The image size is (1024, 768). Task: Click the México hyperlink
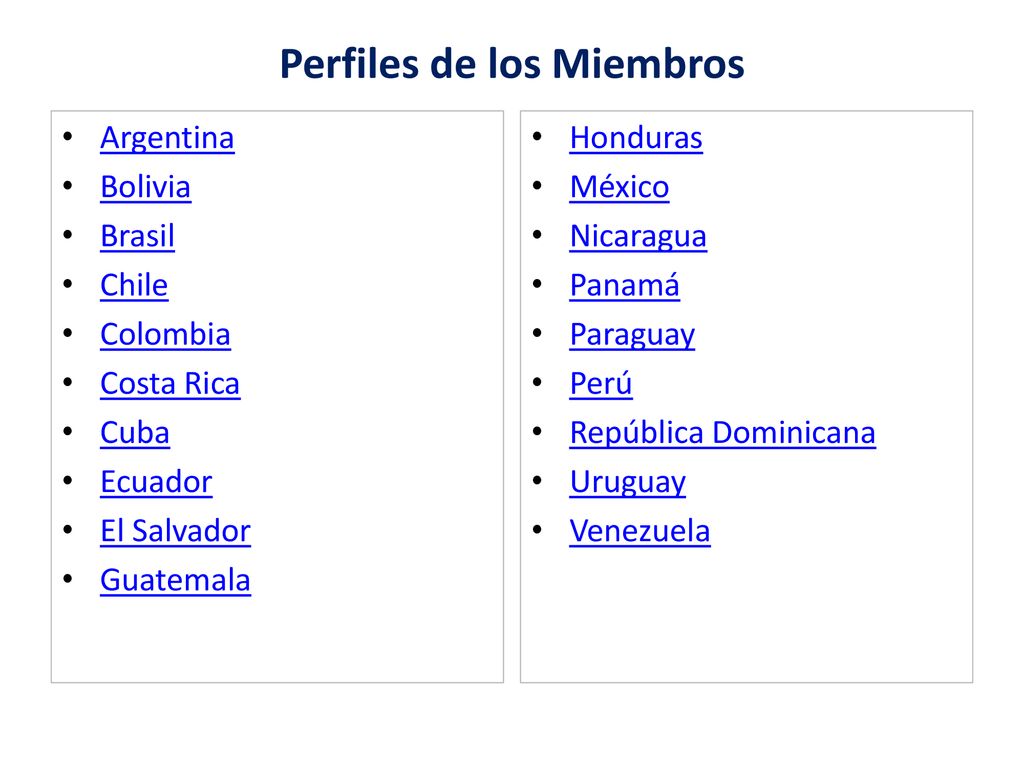click(x=619, y=187)
